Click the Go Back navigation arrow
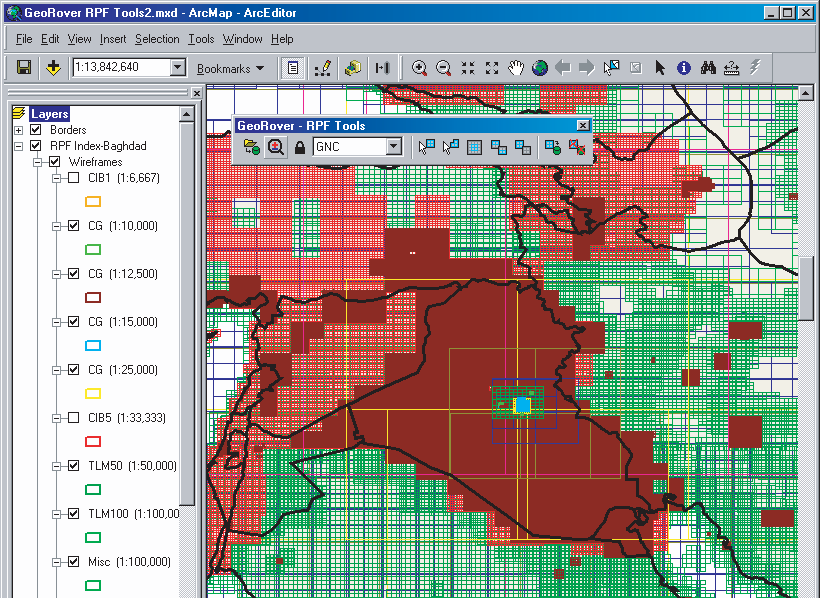Image resolution: width=820 pixels, height=598 pixels. click(561, 68)
